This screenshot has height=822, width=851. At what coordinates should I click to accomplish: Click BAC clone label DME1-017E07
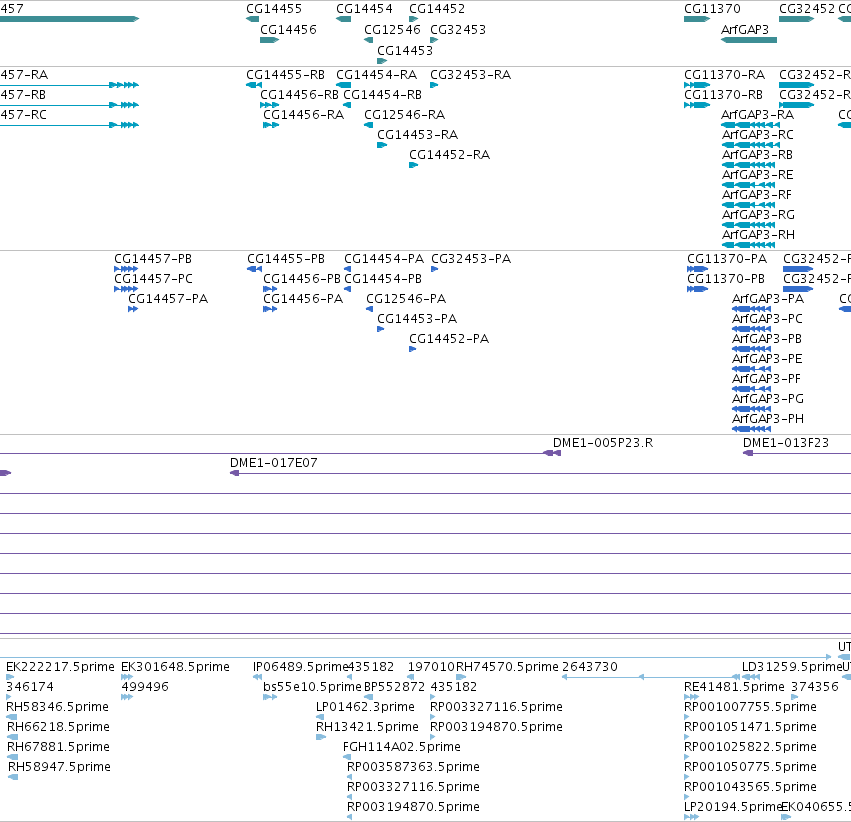274,463
